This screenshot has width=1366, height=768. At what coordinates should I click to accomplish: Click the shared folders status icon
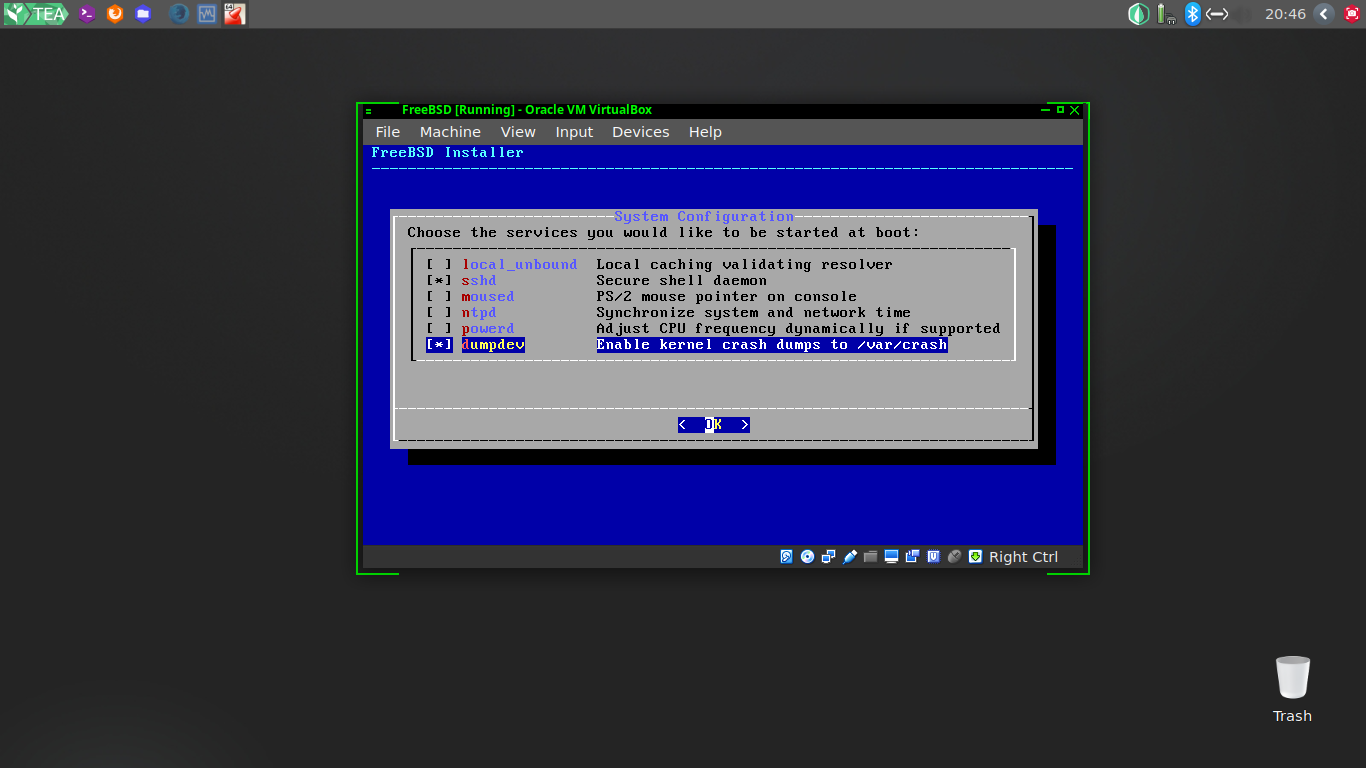[870, 557]
